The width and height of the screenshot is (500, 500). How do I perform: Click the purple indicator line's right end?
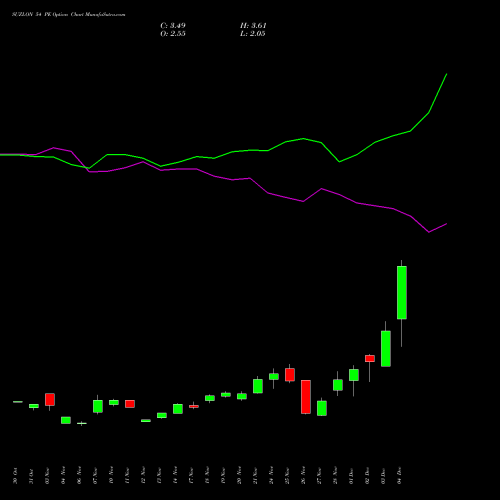click(446, 224)
